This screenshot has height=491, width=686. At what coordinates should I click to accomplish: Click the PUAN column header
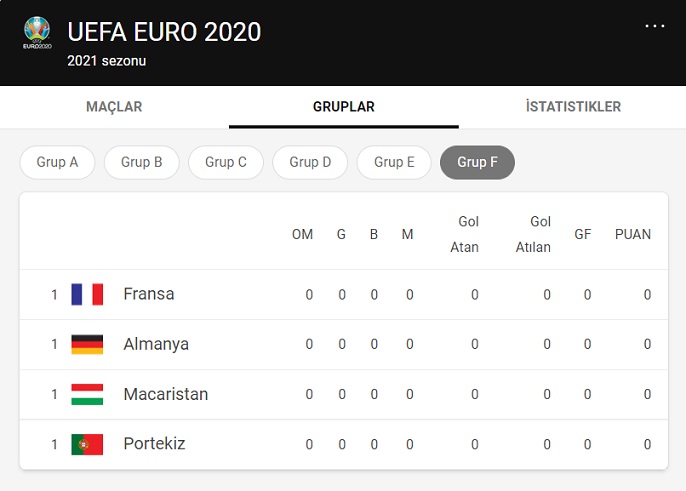coord(632,234)
